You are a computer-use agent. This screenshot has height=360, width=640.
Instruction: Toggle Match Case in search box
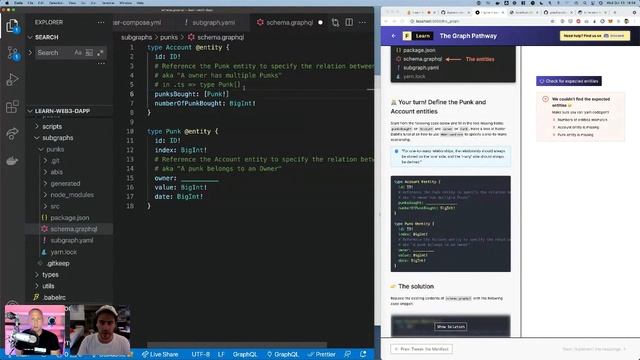tap(78, 52)
